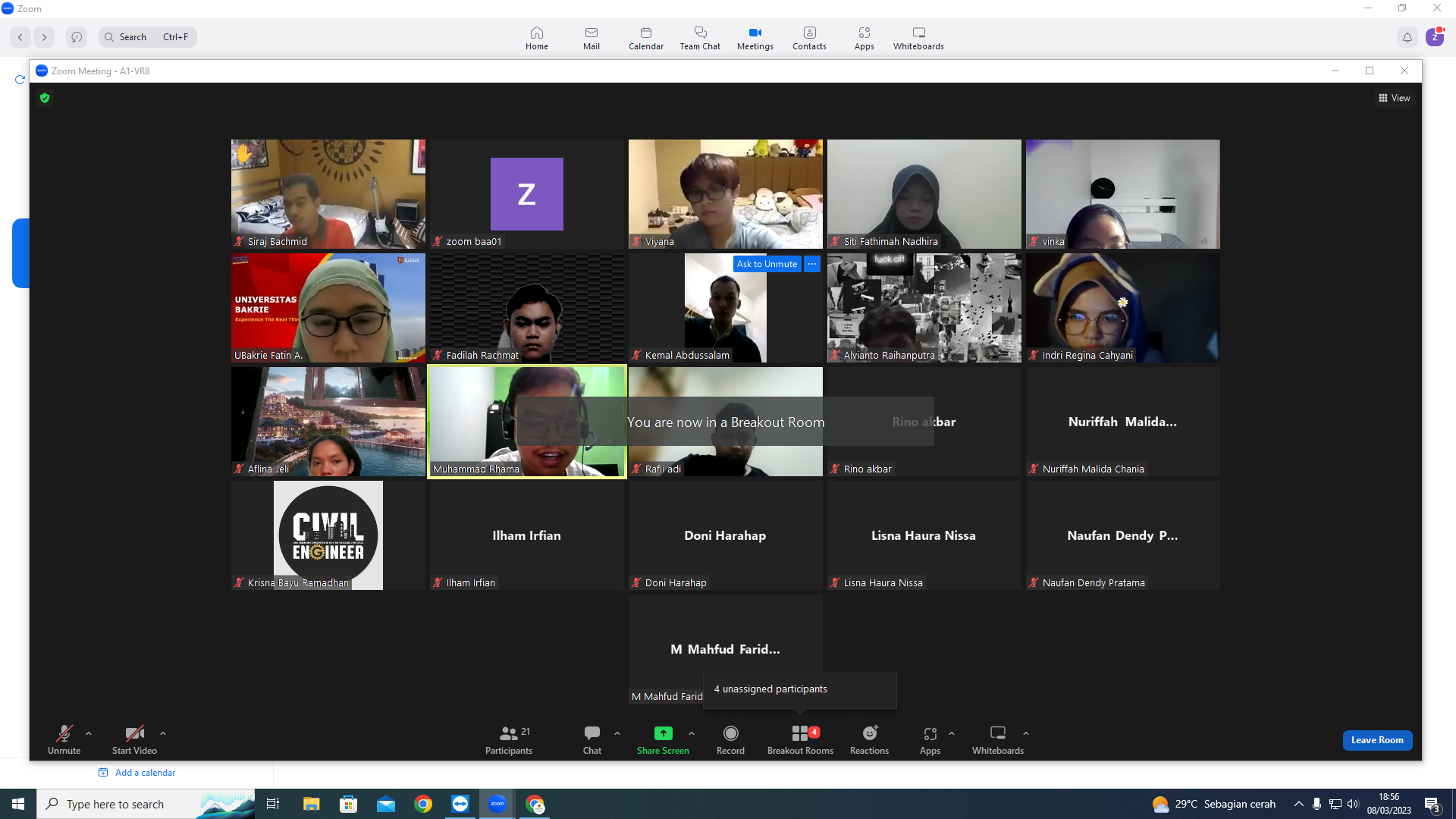Select Siraj Bachmid's video tile
The width and height of the screenshot is (1456, 819).
[328, 194]
